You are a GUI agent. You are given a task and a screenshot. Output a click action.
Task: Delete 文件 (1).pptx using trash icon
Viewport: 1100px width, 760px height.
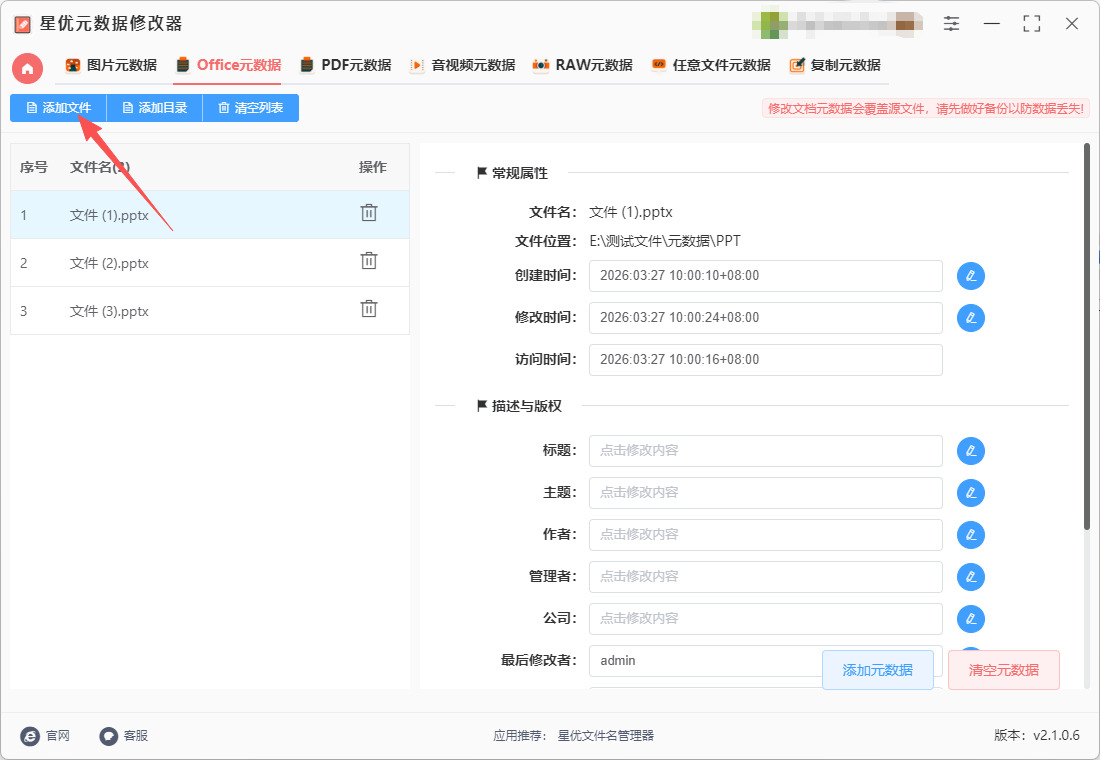369,213
